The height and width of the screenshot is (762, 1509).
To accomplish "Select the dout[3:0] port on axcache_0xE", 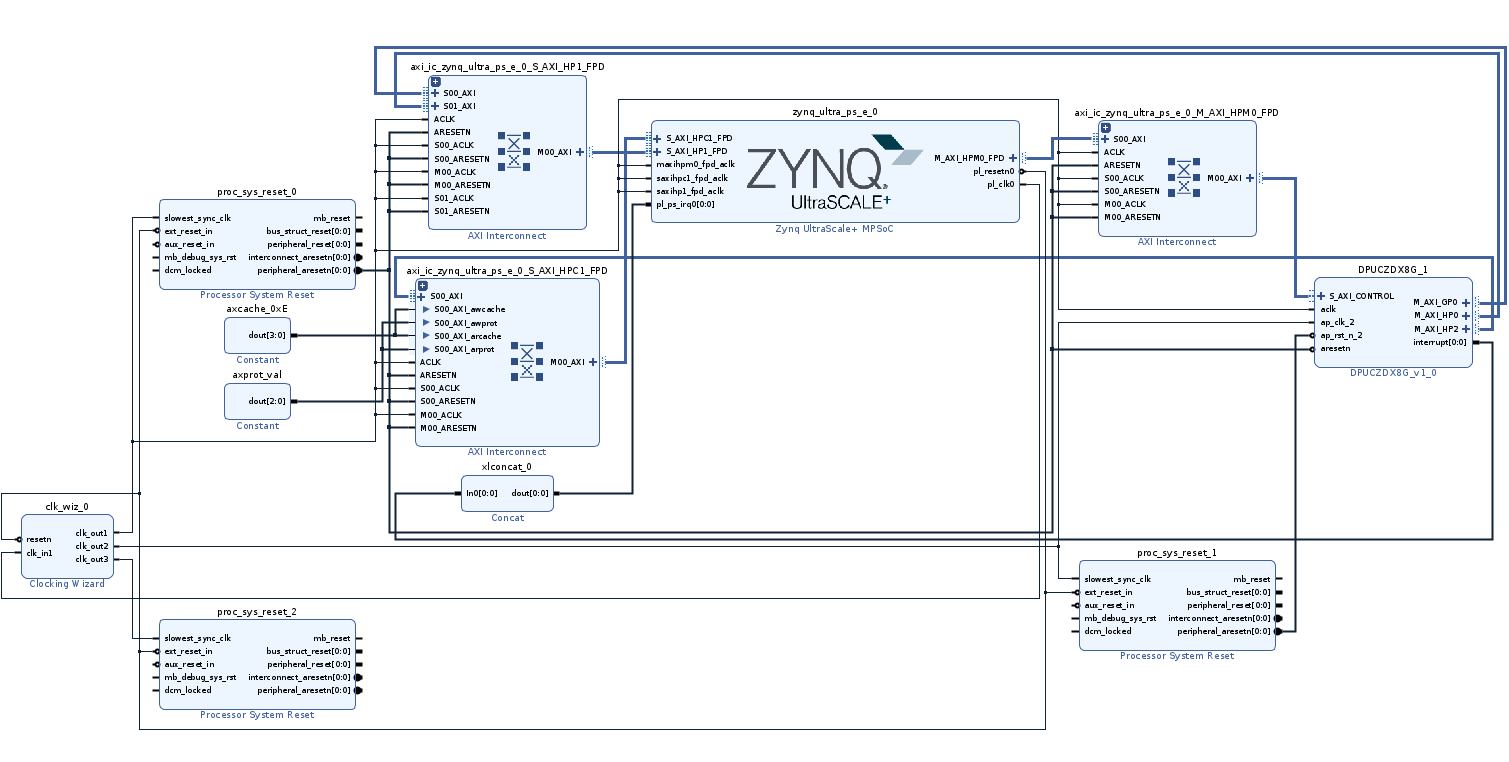I will click(267, 335).
